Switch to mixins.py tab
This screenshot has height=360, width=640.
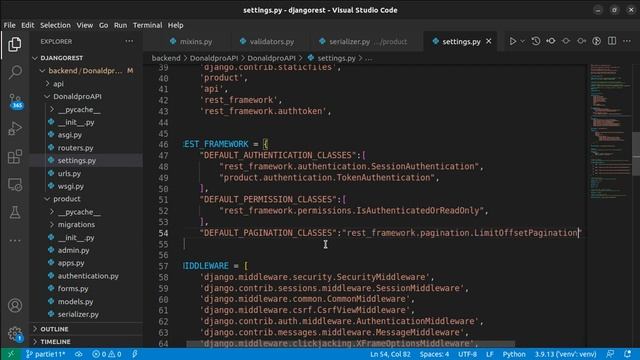[x=191, y=42]
